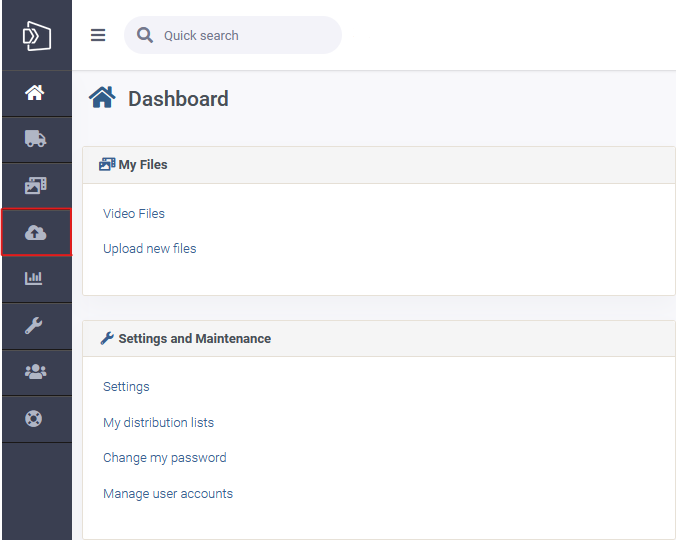Open the Settings link

click(126, 387)
